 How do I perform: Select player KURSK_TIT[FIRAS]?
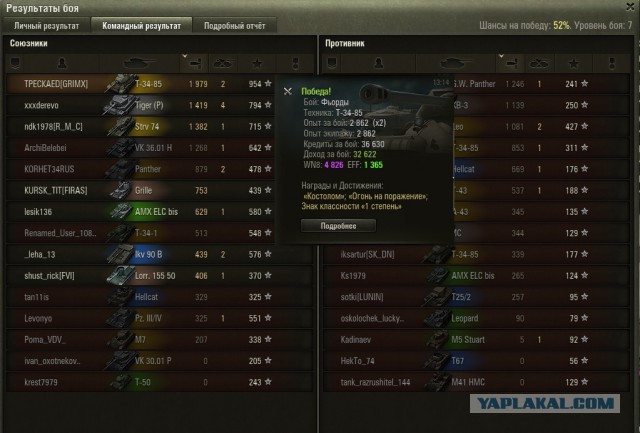coord(56,191)
